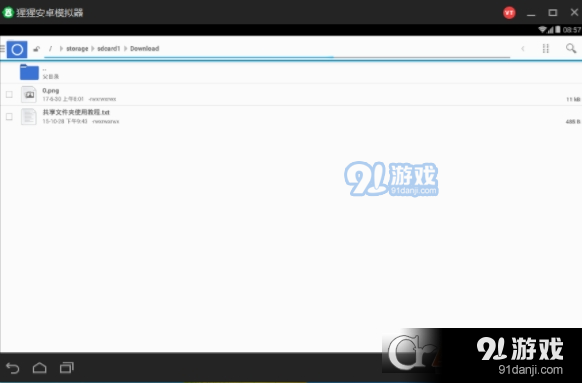Open the vertical dots overflow menu
The image size is (582, 383).
546,49
